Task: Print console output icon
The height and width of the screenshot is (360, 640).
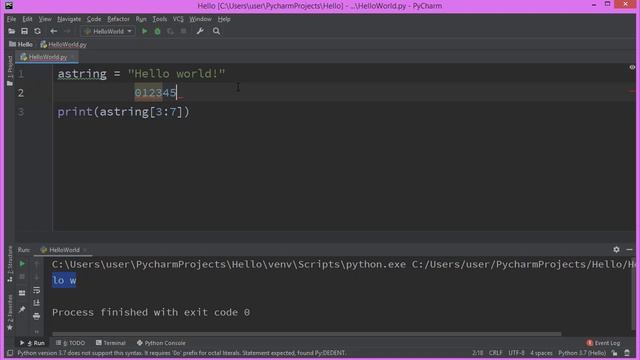Action: coord(36,316)
